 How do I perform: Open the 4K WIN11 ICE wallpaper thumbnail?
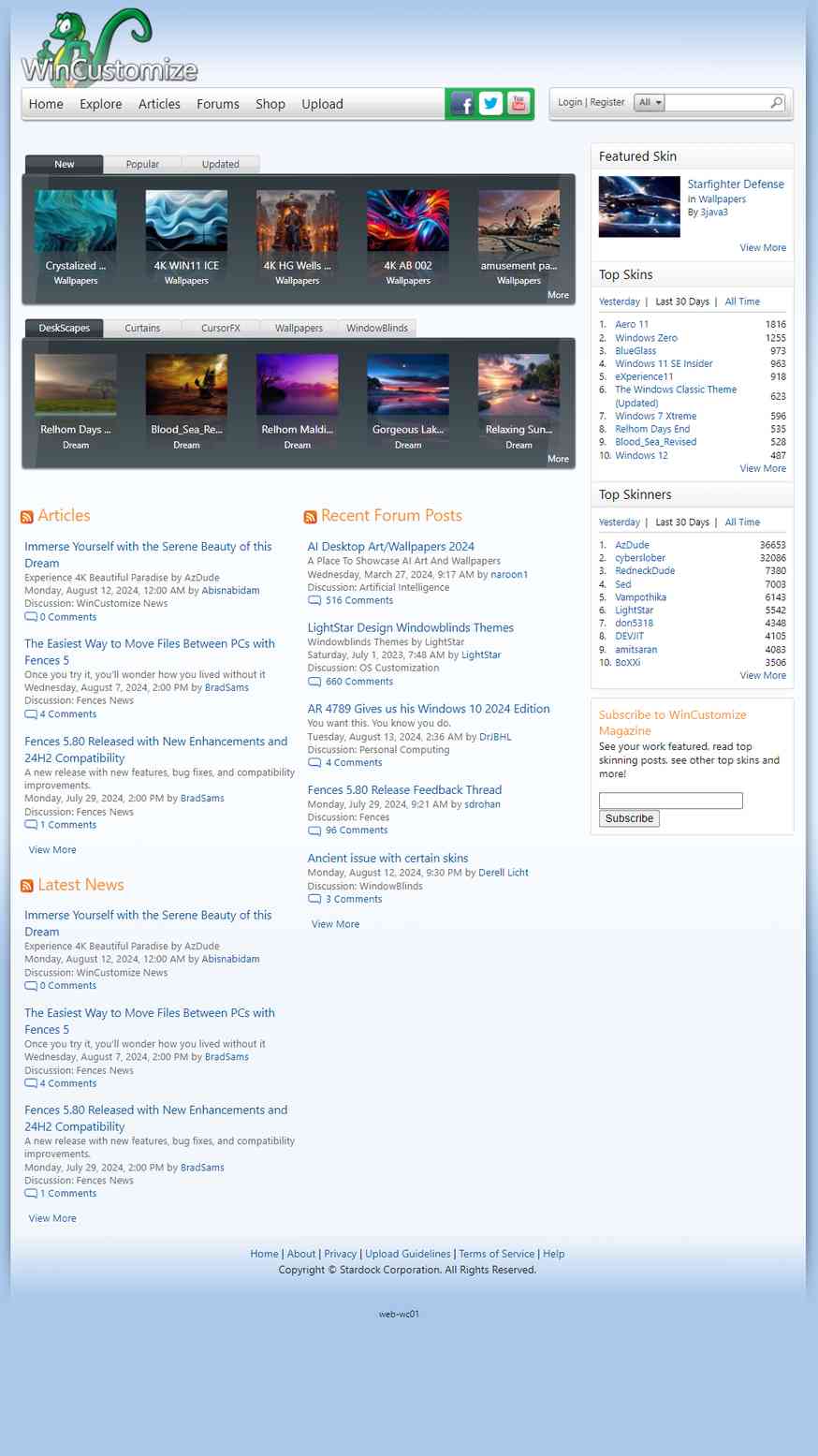pos(186,222)
